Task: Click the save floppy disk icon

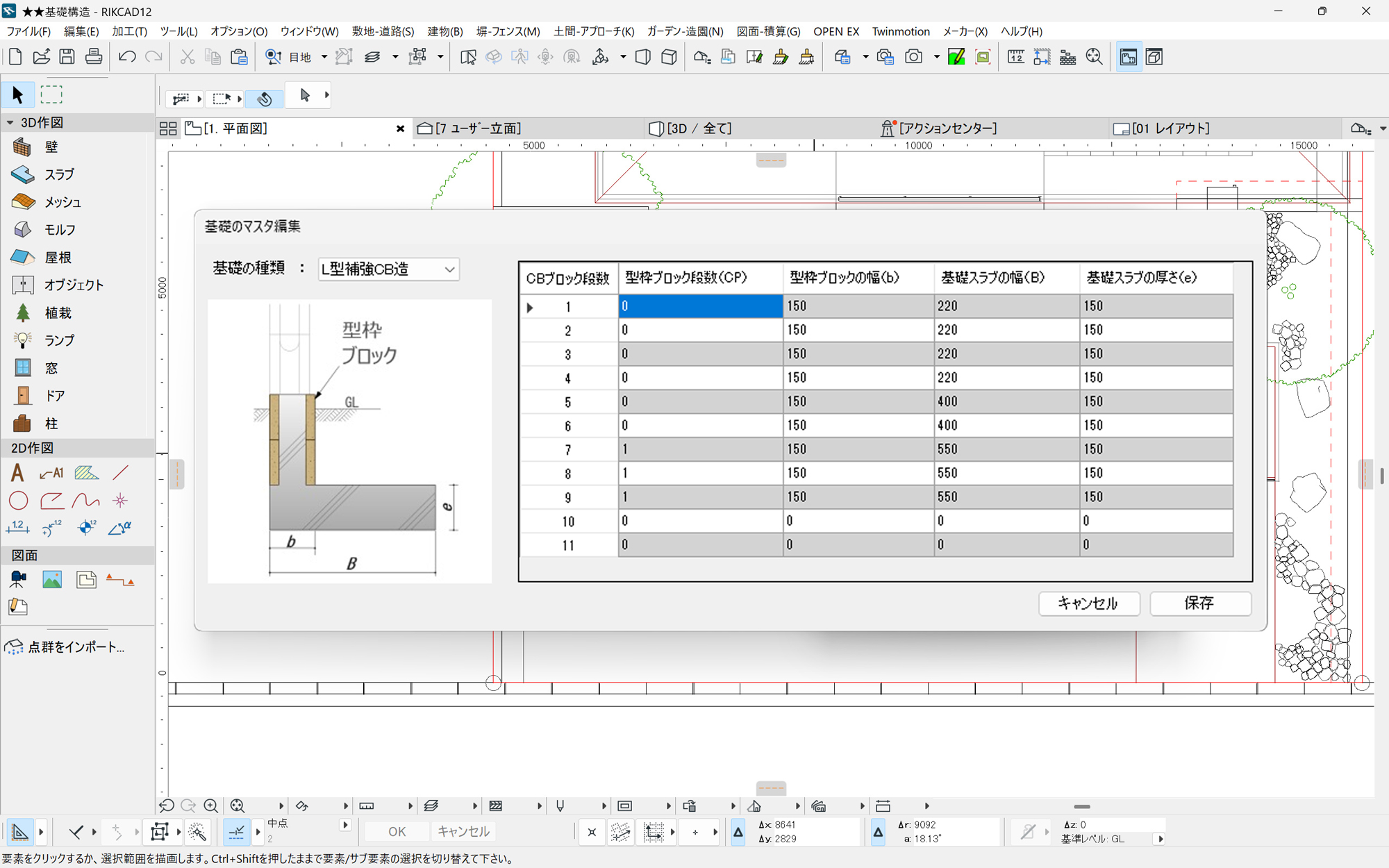Action: pyautogui.click(x=67, y=57)
